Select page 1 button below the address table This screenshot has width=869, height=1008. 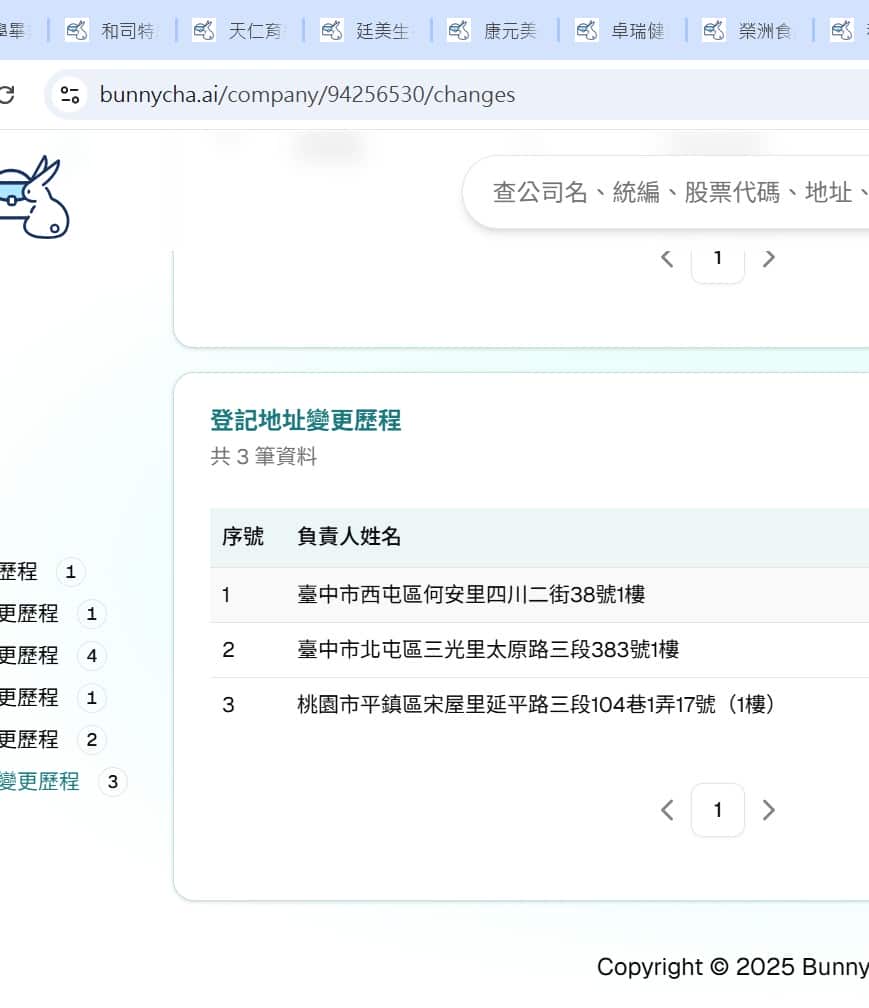tap(717, 810)
